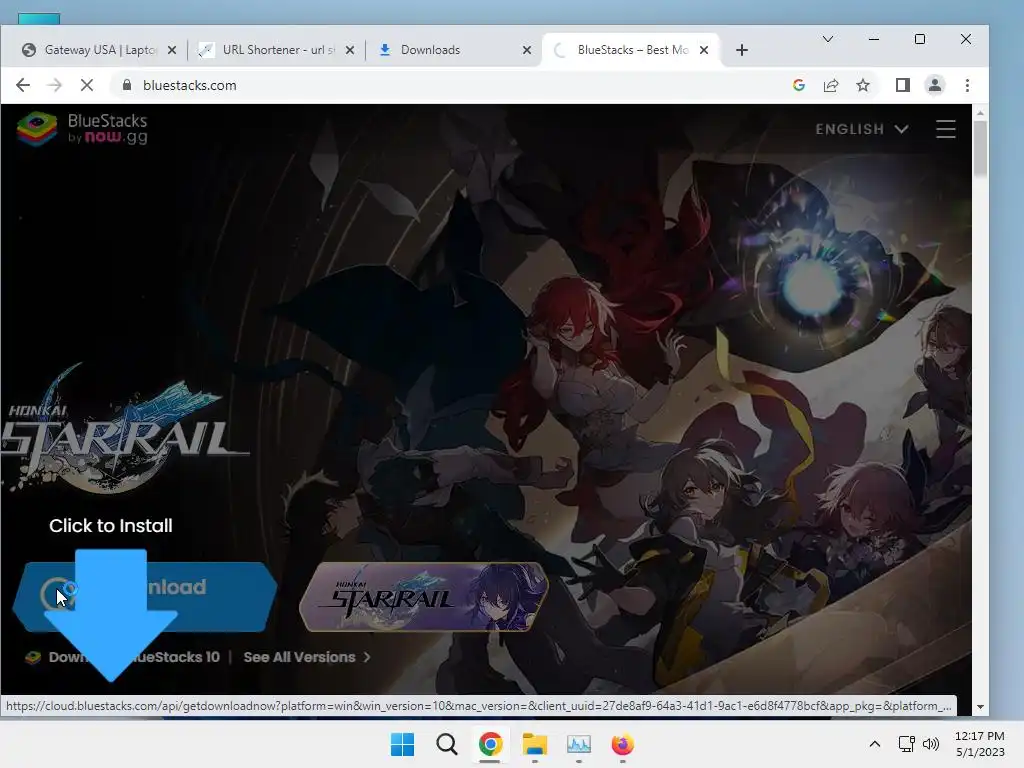This screenshot has height=768, width=1024.
Task: Go forward to next page
Action: tap(55, 85)
